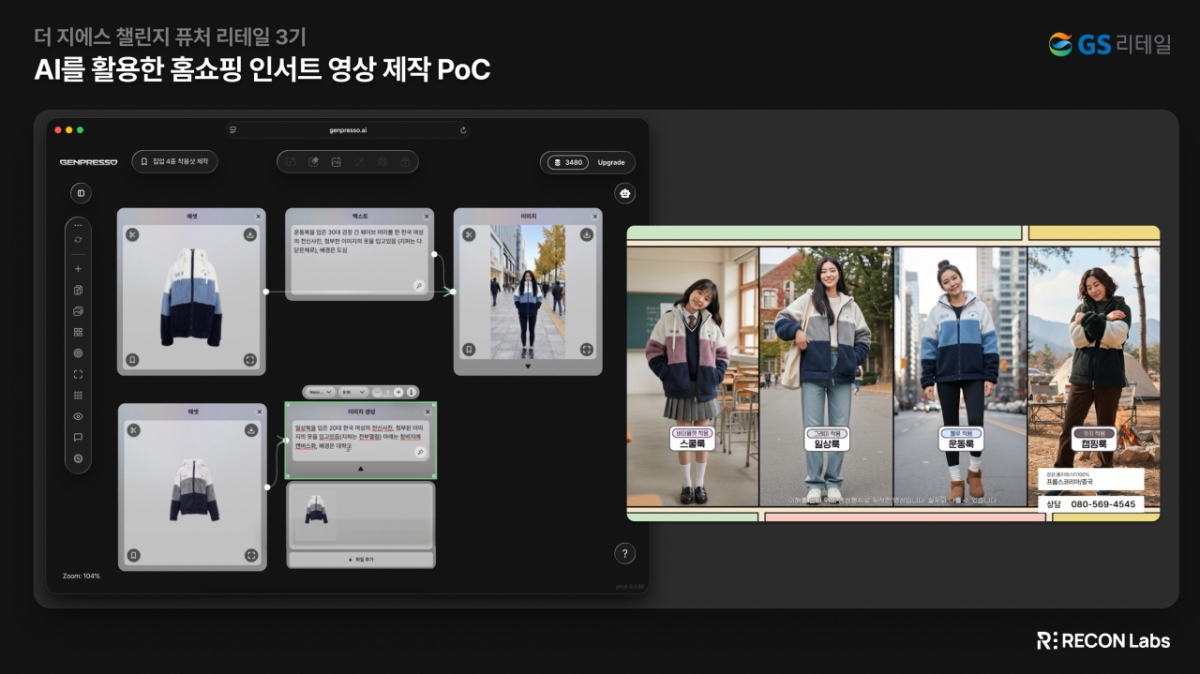Image resolution: width=1200 pixels, height=674 pixels.
Task: Select the small jacket thumbnail under 이미지 생성
Action: 316,510
